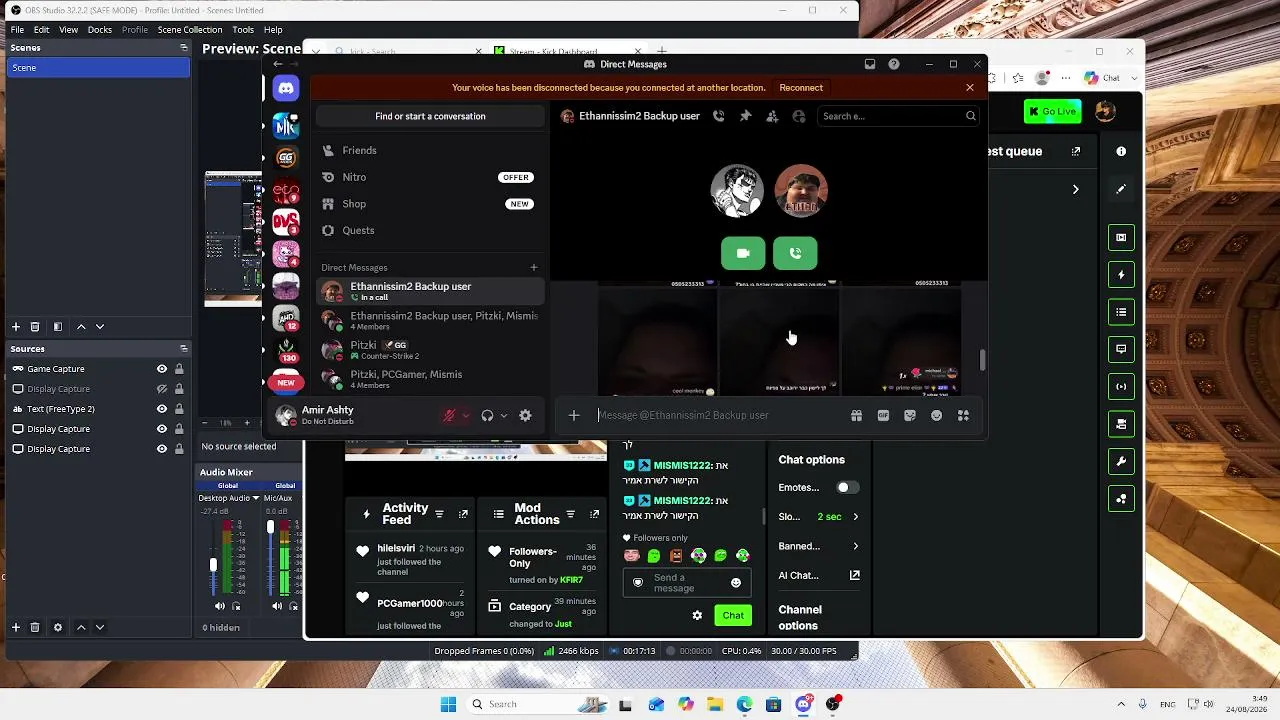1280x720 pixels.
Task: Open Discord inbox icon in title bar
Action: pyautogui.click(x=870, y=64)
